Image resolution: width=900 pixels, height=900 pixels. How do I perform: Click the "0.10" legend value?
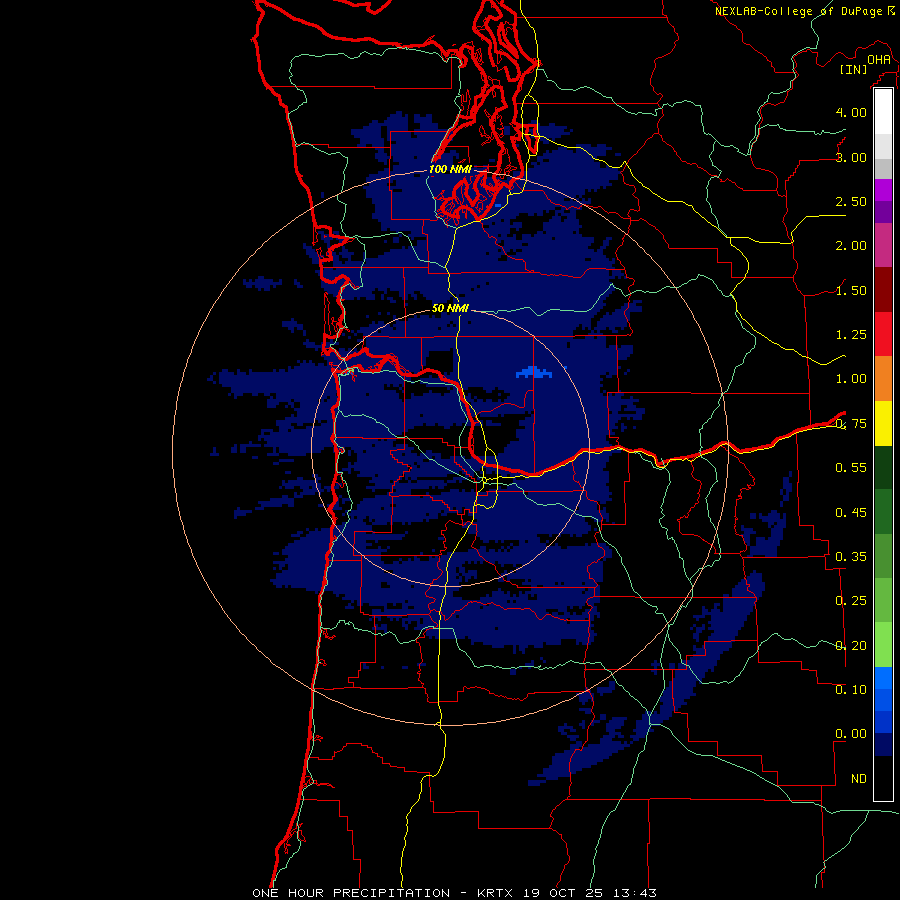tap(851, 690)
